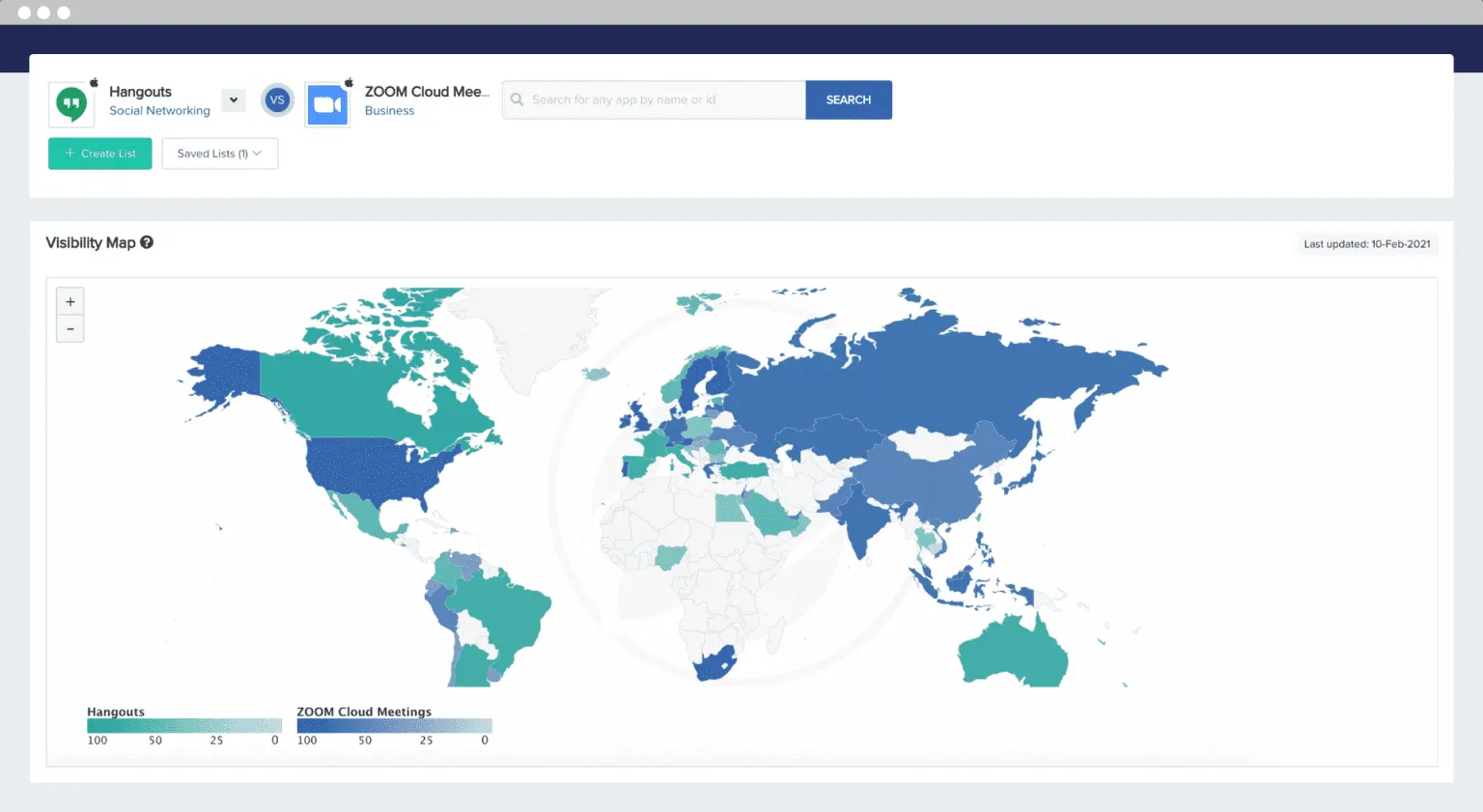Open the app selector dropdown next to Hangouts

234,99
